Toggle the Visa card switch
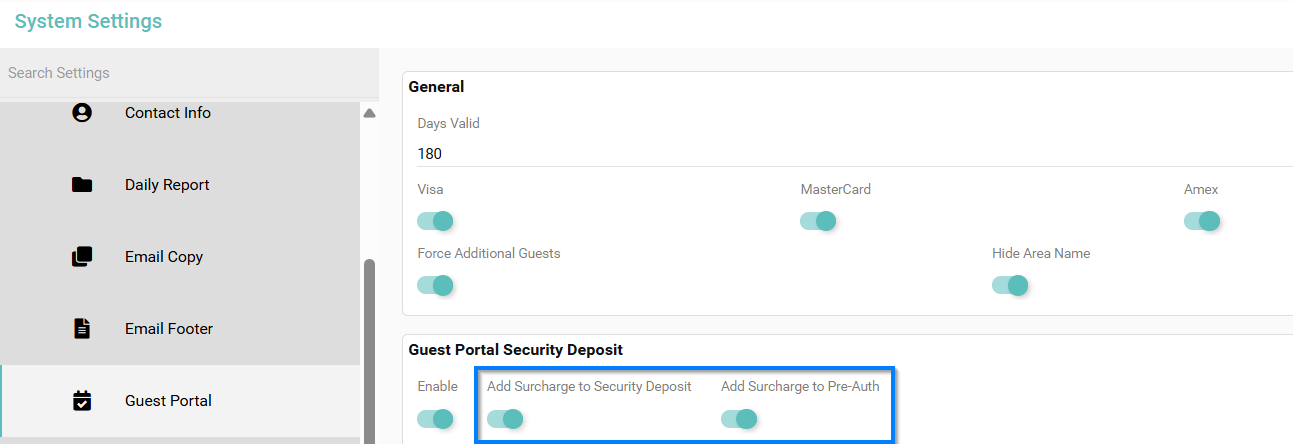The width and height of the screenshot is (1293, 444). point(436,221)
